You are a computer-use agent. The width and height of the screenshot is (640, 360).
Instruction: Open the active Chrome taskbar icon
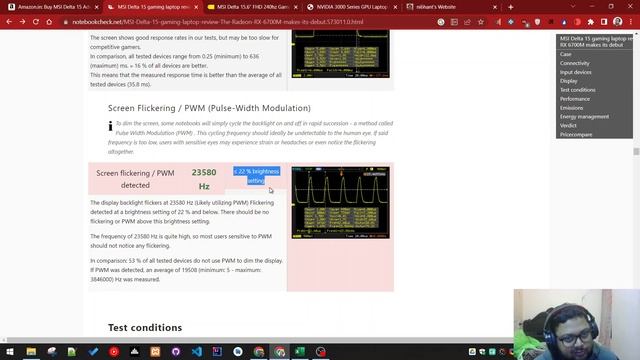click(280, 351)
